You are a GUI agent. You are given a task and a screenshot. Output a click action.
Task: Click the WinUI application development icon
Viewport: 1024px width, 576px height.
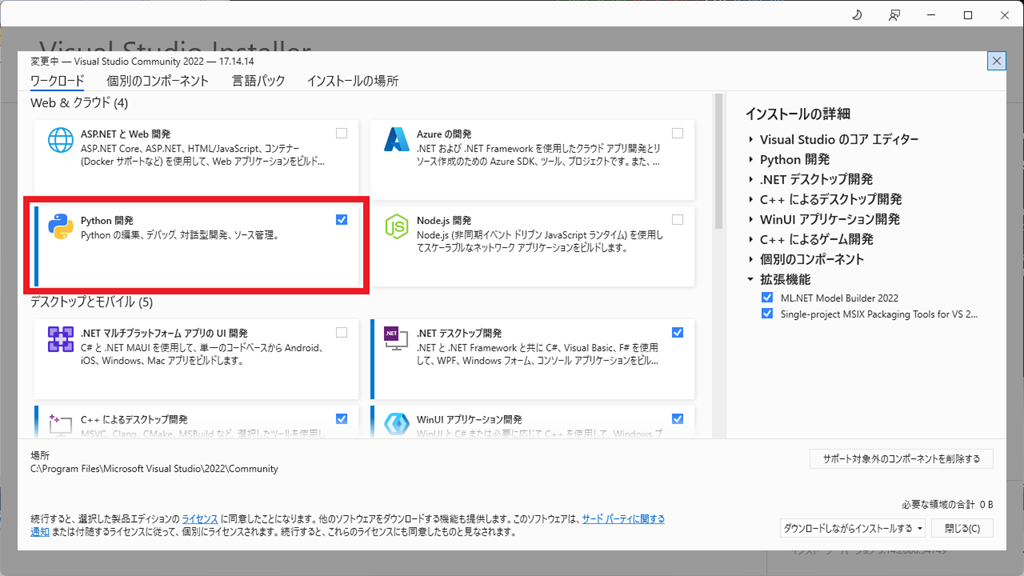tap(396, 424)
